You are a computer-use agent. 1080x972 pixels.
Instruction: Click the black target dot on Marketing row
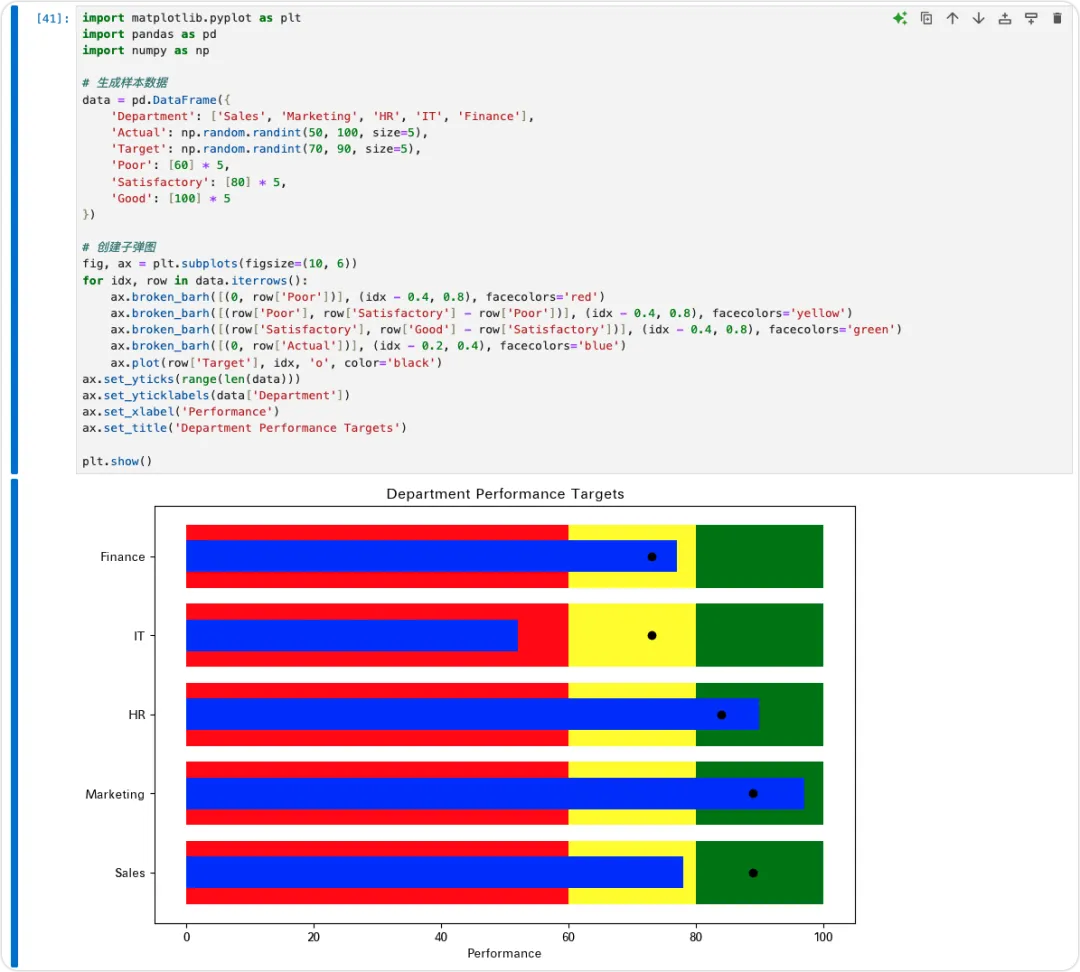[x=753, y=794]
